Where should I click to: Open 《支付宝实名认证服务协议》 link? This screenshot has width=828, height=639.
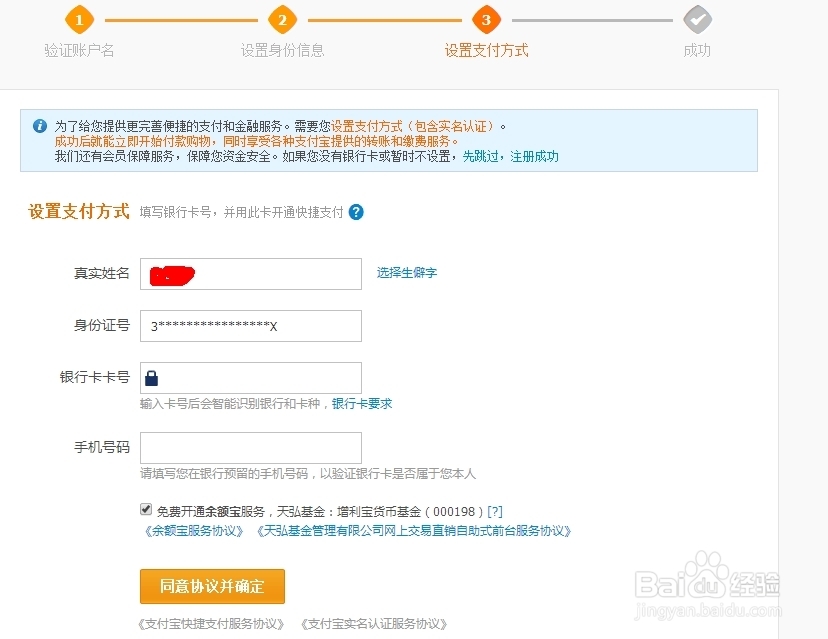[x=374, y=624]
